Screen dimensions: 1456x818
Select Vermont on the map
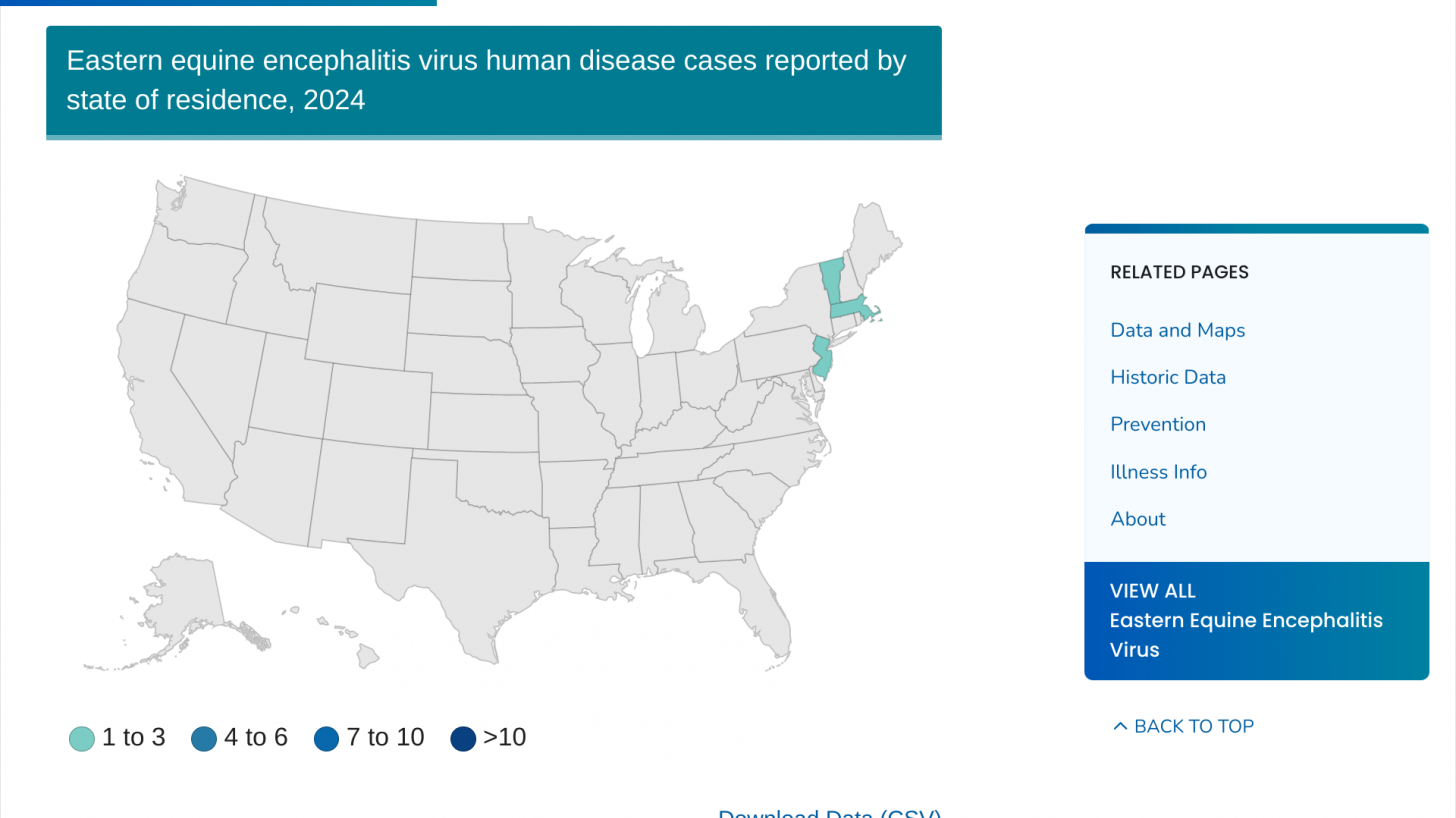pos(831,281)
